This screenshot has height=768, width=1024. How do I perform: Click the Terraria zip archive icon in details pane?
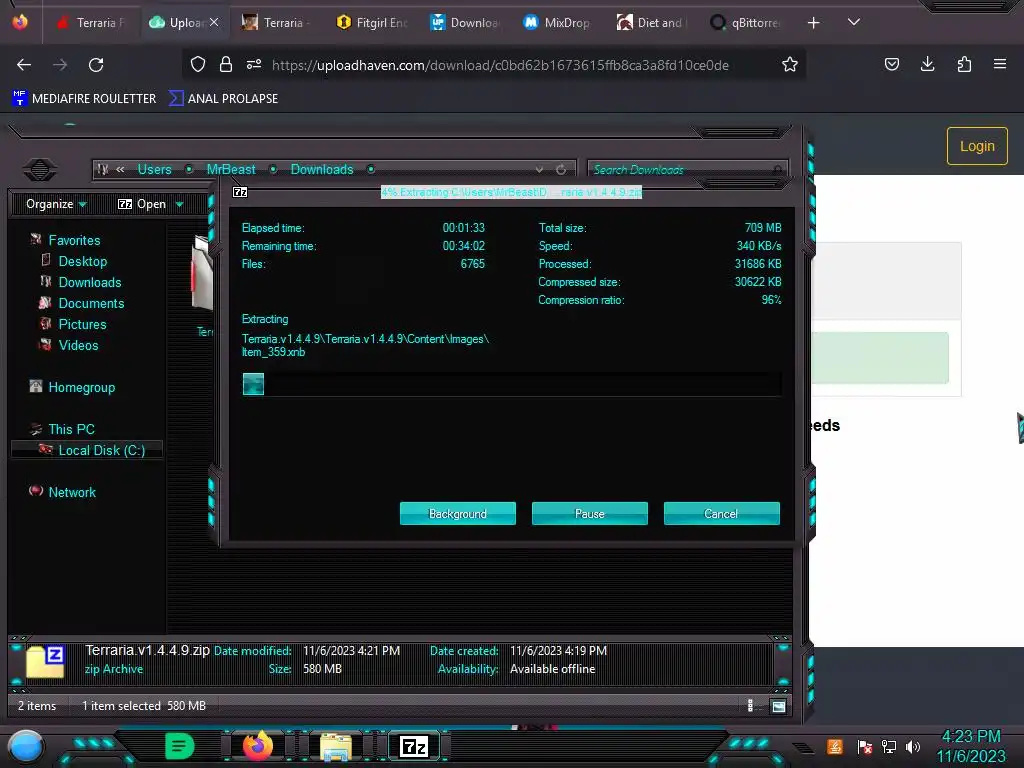point(45,661)
